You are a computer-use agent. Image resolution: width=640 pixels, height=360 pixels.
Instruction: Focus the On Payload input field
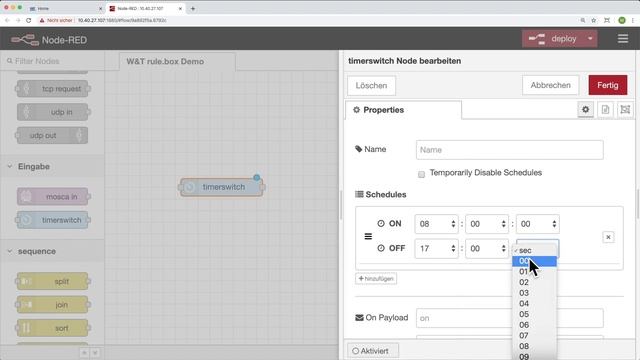(x=509, y=318)
